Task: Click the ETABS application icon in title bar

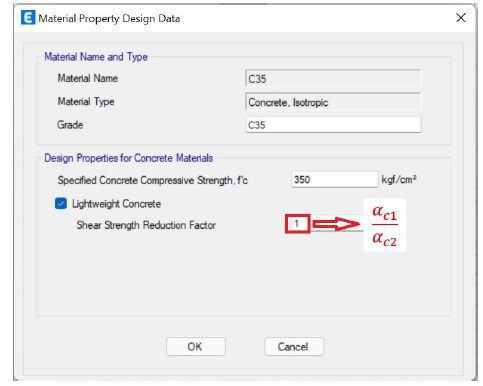Action: [28, 18]
